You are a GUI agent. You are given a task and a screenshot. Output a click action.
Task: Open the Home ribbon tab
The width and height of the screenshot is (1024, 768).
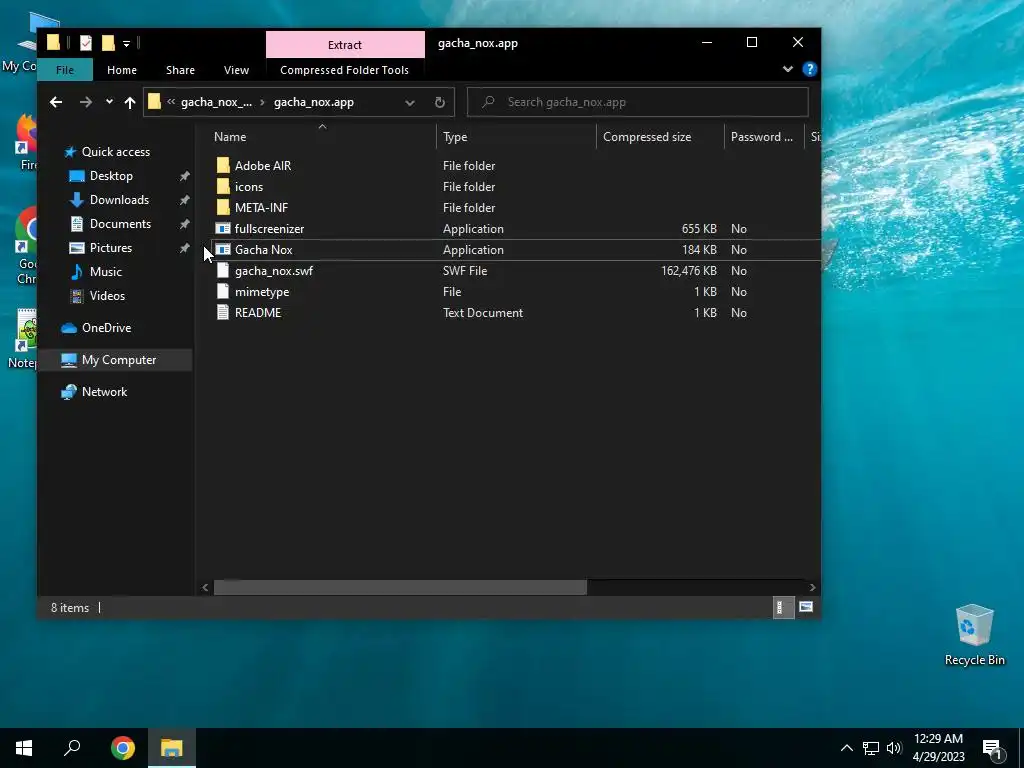(x=122, y=70)
